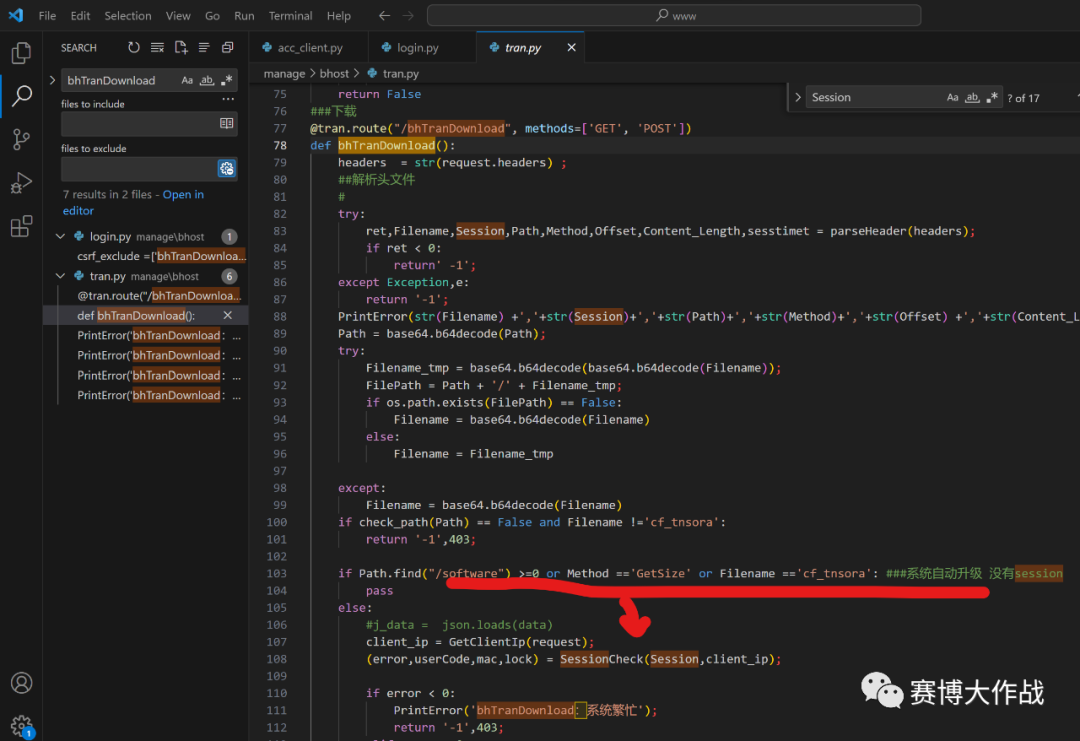Open the File menu
This screenshot has width=1080, height=741.
tap(48, 16)
